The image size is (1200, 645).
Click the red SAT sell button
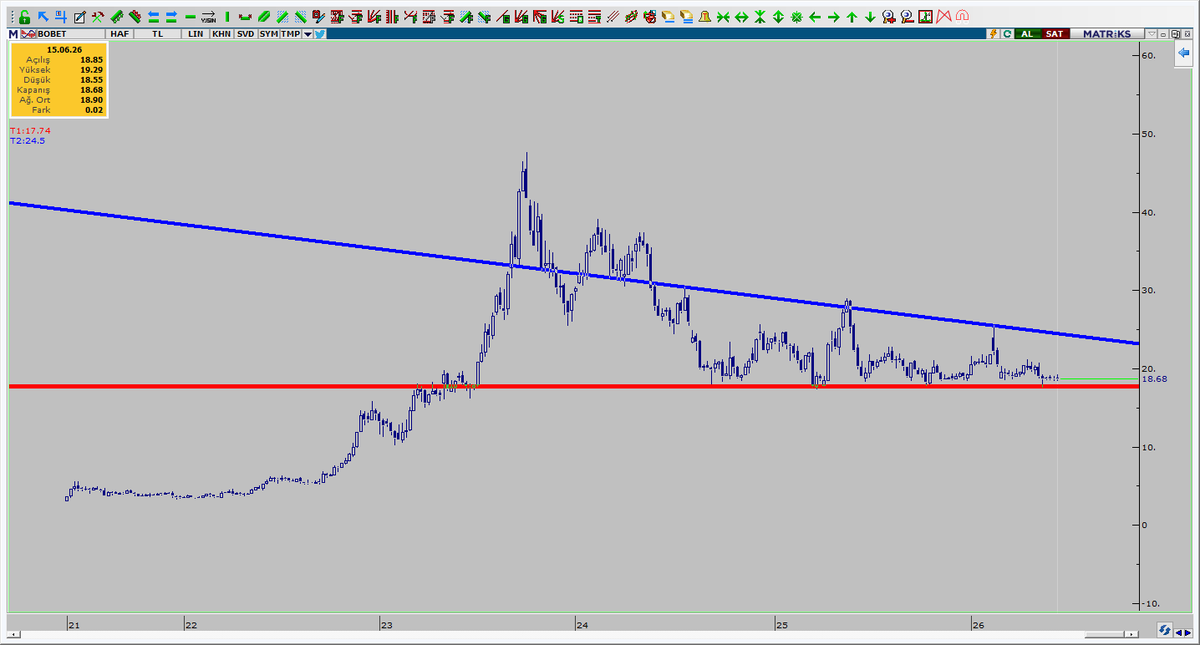click(1055, 34)
